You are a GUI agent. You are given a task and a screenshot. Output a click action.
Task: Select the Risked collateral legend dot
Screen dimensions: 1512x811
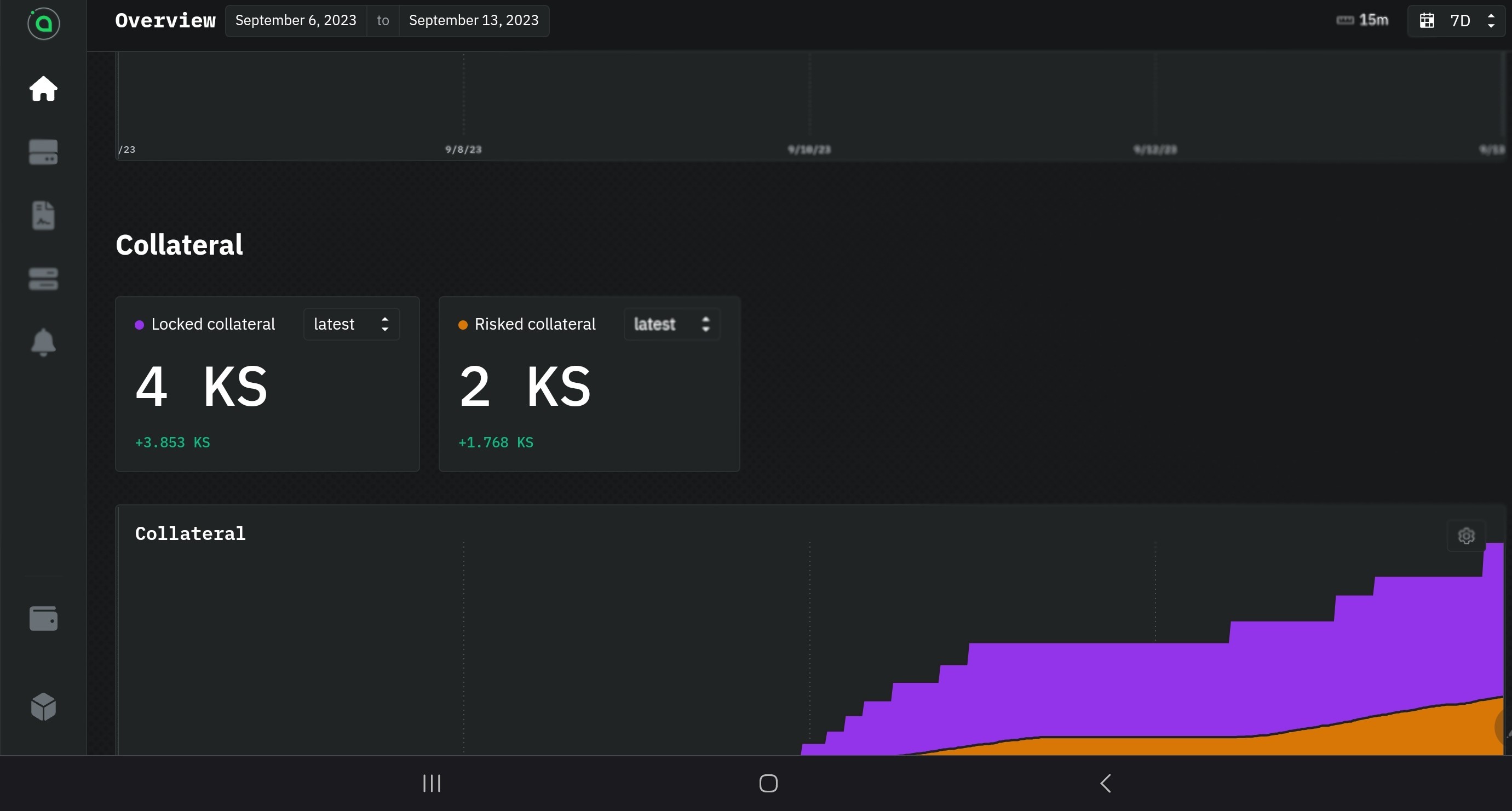pyautogui.click(x=463, y=324)
